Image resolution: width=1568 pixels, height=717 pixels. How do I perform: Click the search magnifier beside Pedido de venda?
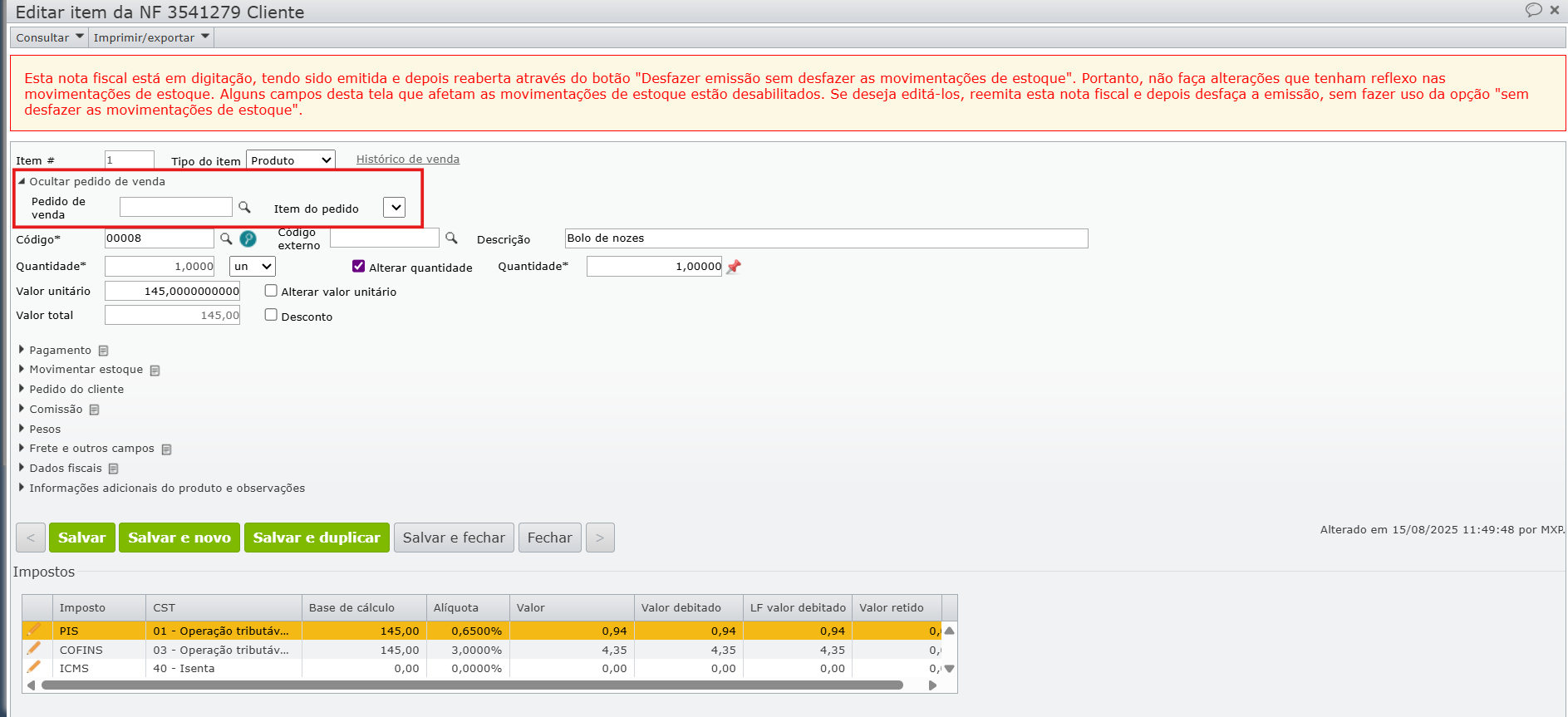(244, 207)
